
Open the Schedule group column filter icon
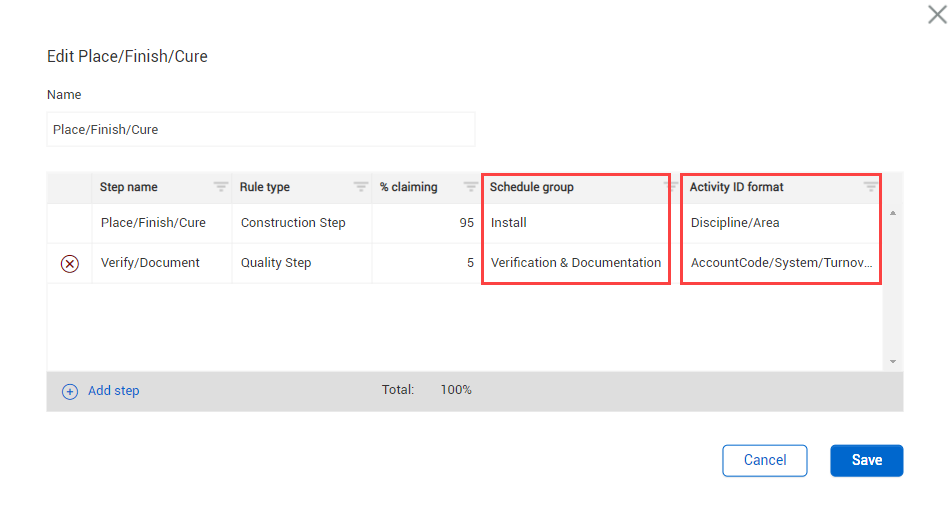(671, 187)
